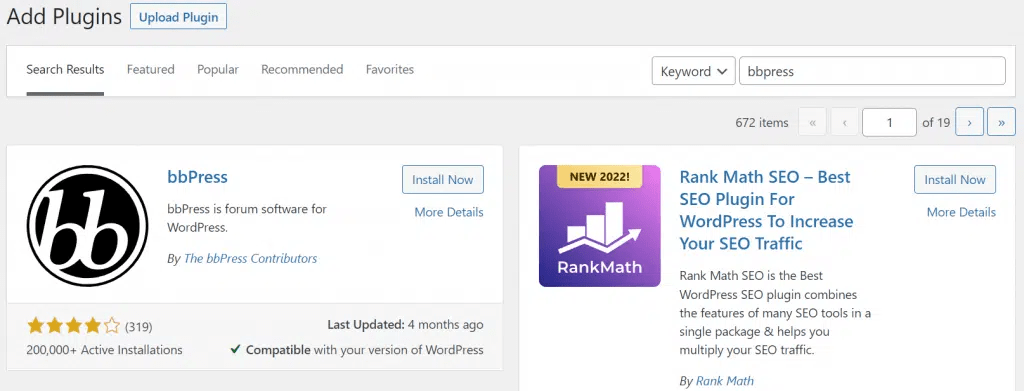Click the Rank Math SEO description paragraph
The width and height of the screenshot is (1024, 391).
(x=775, y=313)
